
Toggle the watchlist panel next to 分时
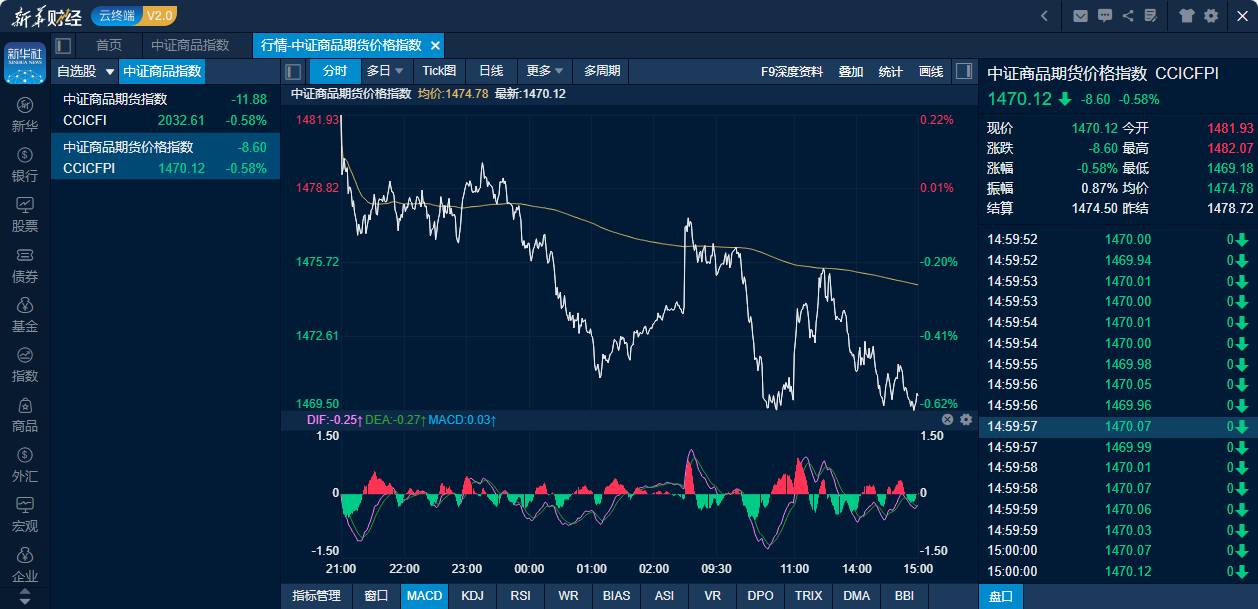[294, 71]
